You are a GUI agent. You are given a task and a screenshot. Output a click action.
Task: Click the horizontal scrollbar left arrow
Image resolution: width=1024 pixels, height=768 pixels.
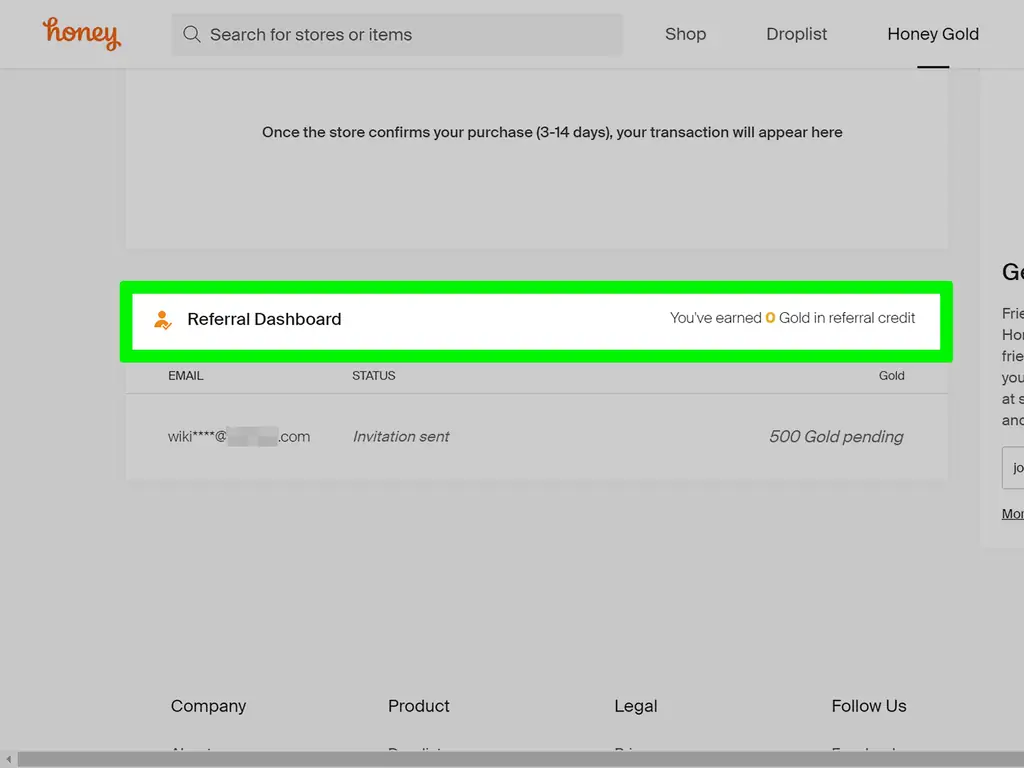[8, 760]
